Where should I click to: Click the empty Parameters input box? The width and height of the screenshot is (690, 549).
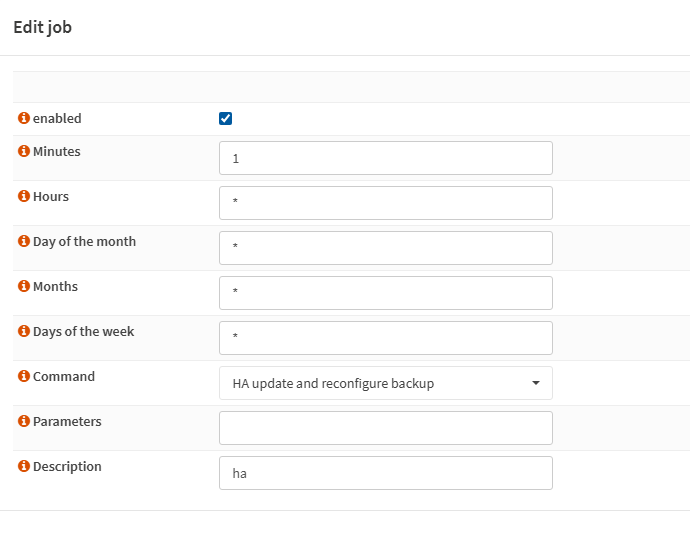[x=386, y=428]
